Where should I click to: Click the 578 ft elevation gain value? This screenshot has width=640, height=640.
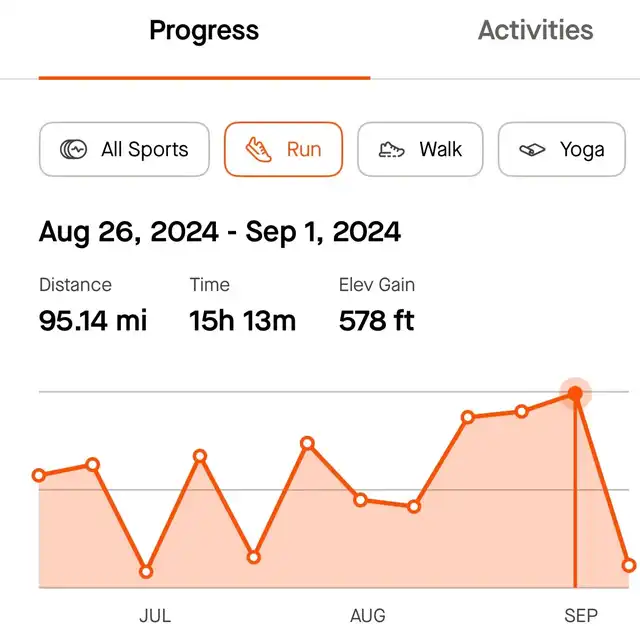377,320
